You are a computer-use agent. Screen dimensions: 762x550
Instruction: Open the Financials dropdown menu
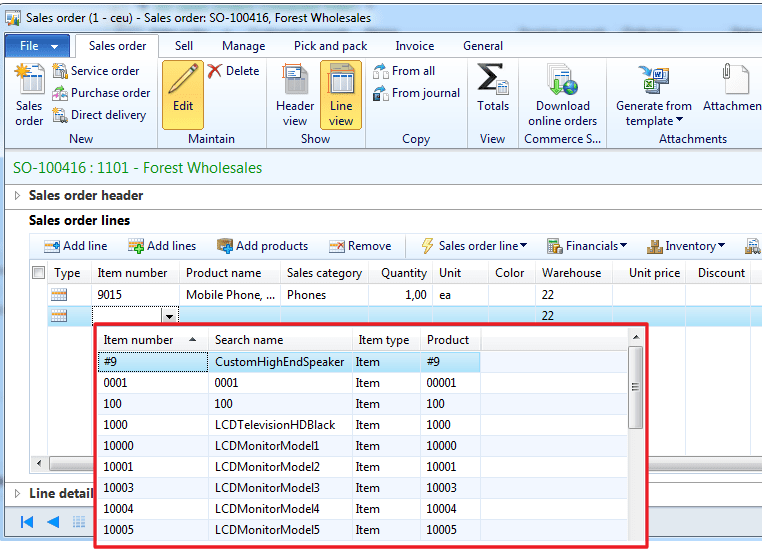pos(587,246)
